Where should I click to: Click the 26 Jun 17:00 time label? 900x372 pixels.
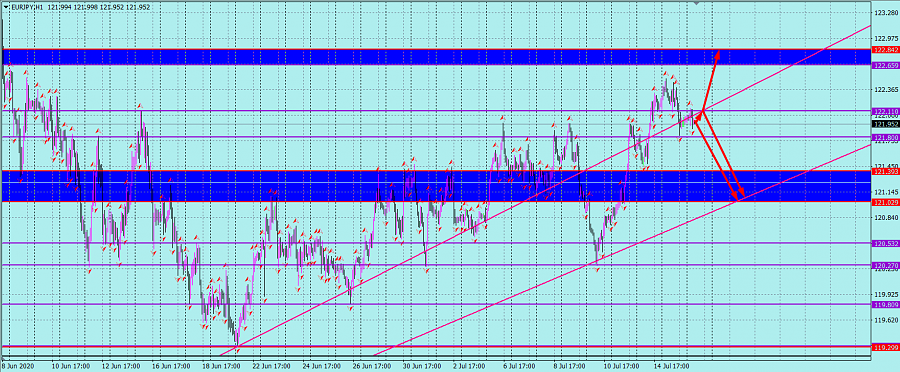click(x=371, y=365)
